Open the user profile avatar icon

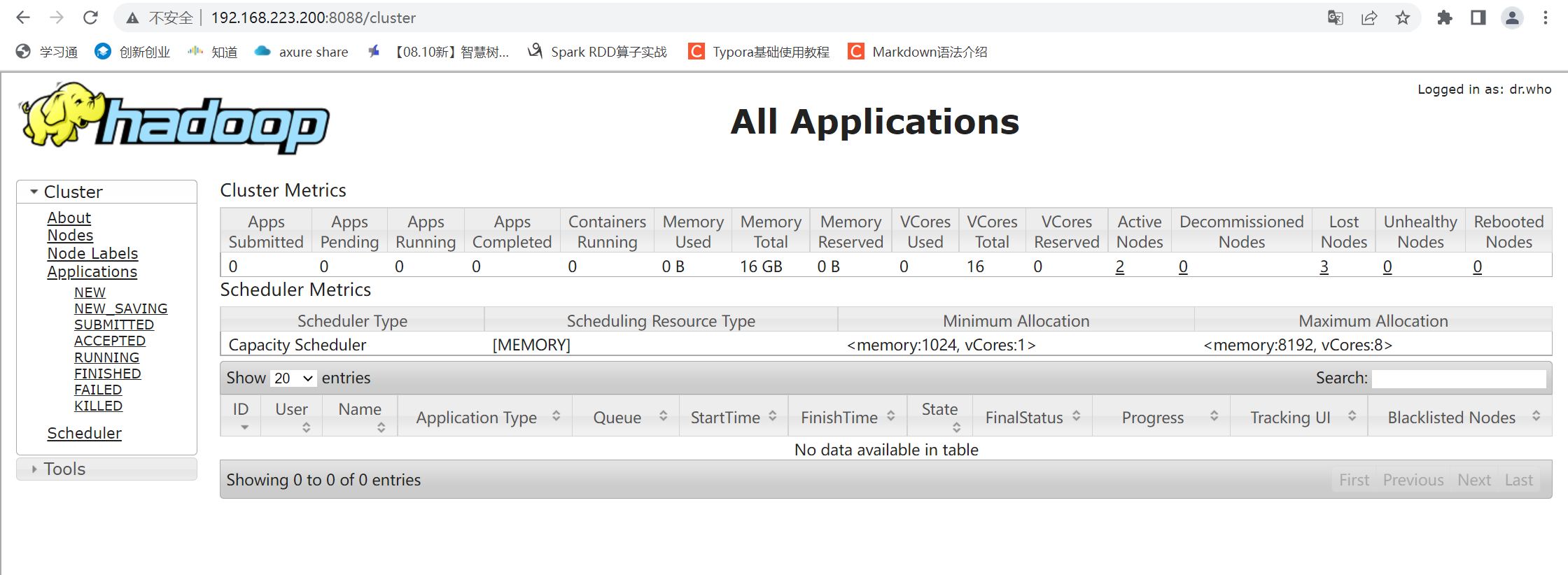[x=1512, y=17]
